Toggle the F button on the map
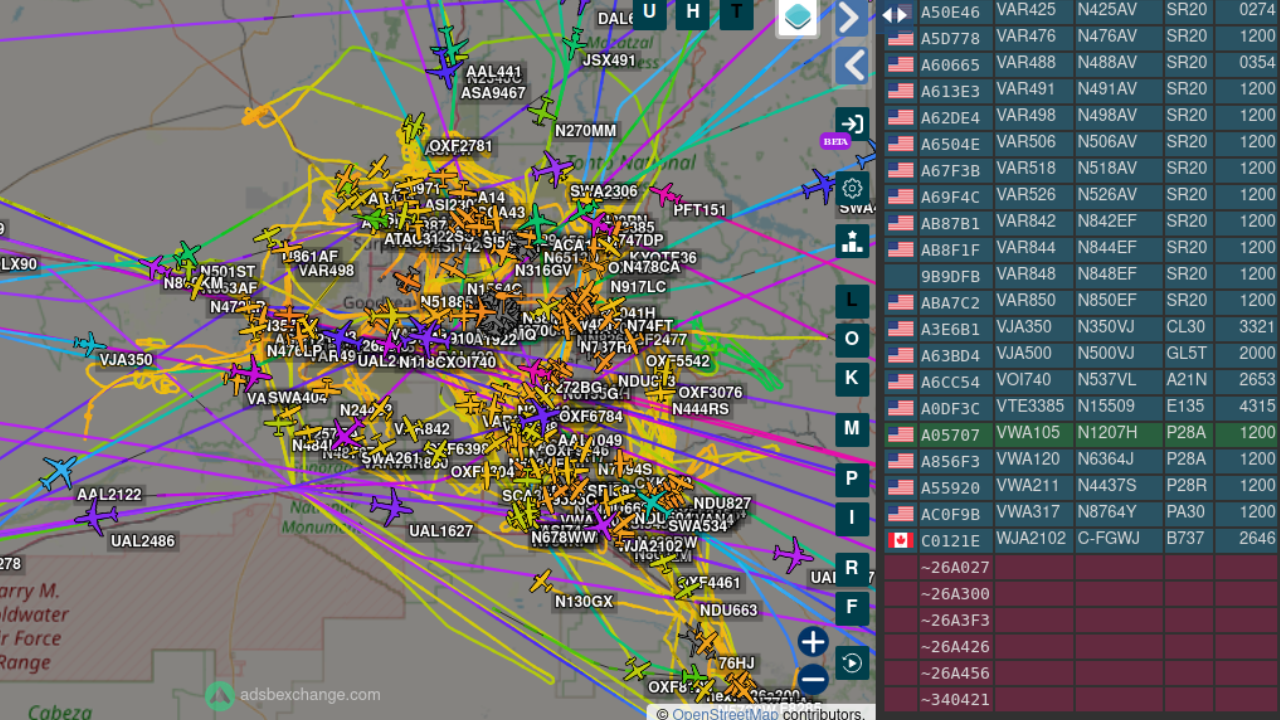Screen dimensions: 1280x720 click(x=852, y=608)
